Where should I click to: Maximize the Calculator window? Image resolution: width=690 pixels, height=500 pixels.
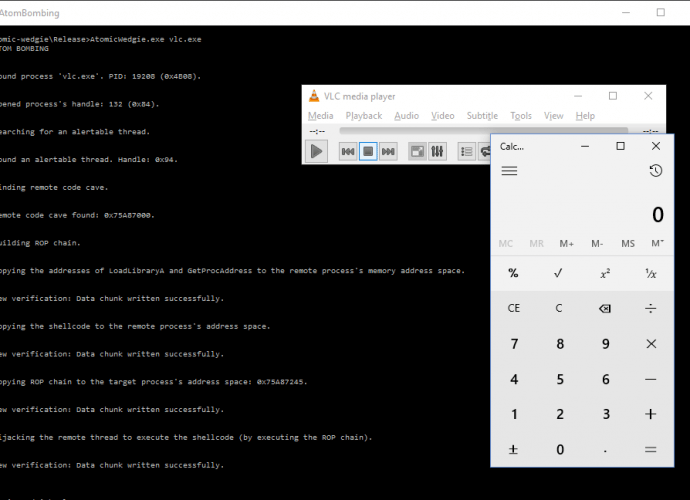tap(620, 146)
